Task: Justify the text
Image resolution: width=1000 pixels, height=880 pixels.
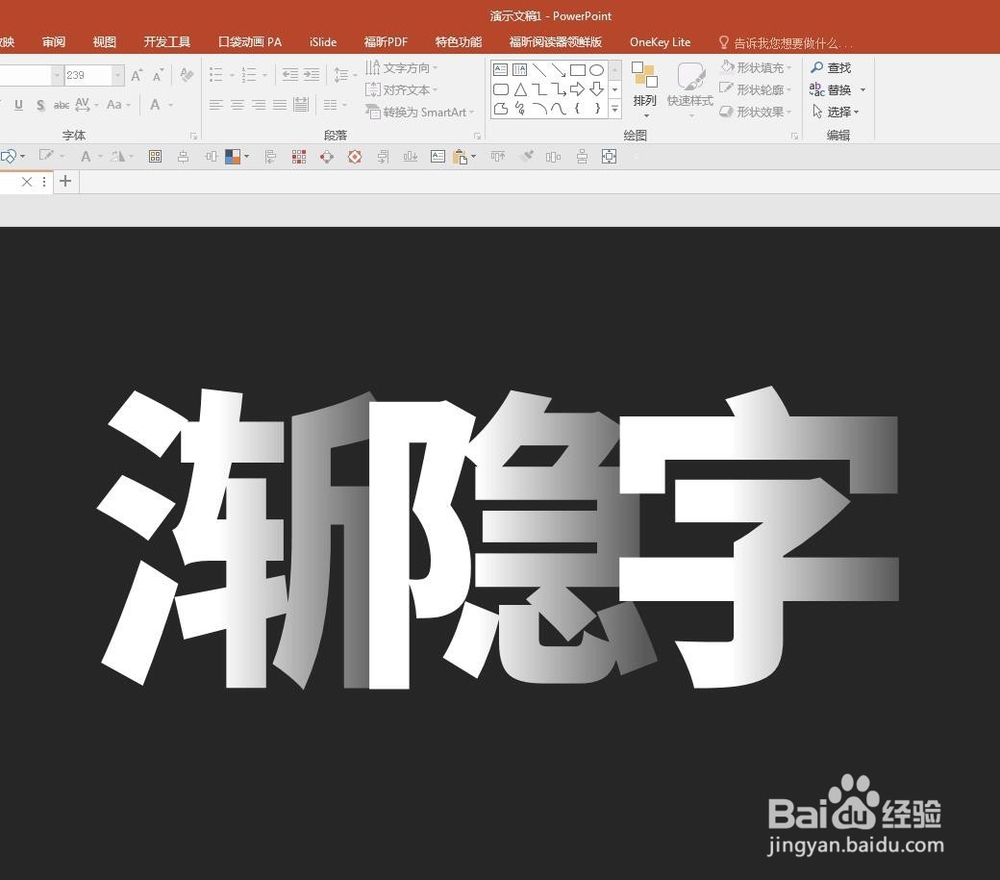Action: pyautogui.click(x=279, y=105)
